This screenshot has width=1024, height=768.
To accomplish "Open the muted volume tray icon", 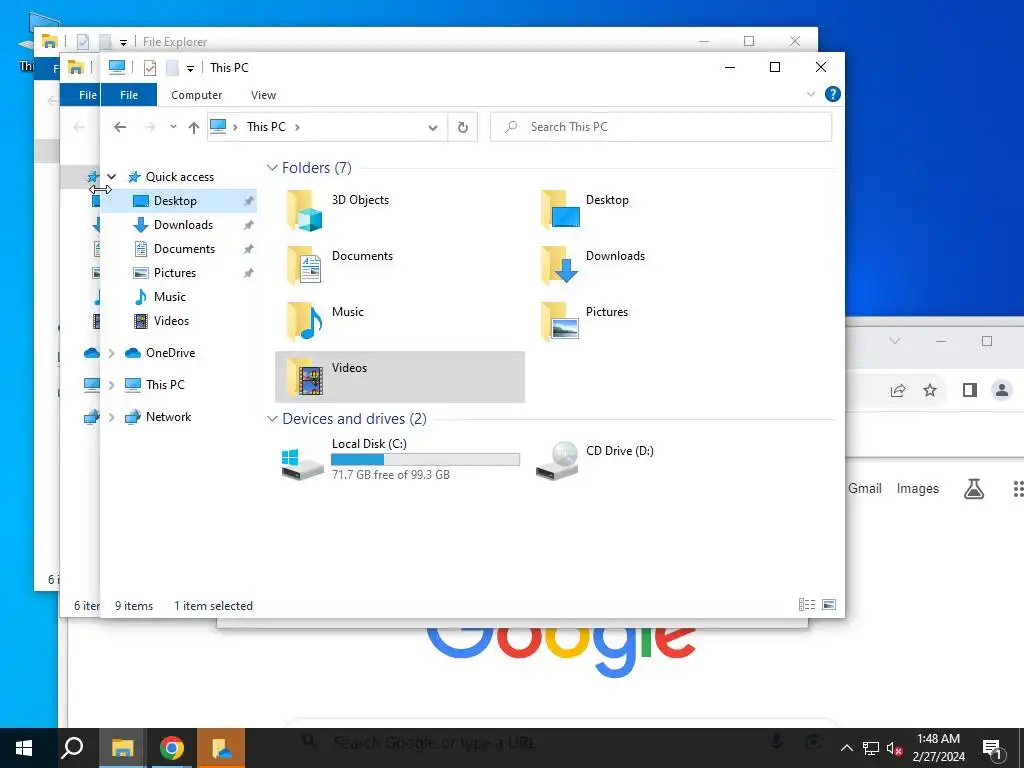I will (894, 748).
